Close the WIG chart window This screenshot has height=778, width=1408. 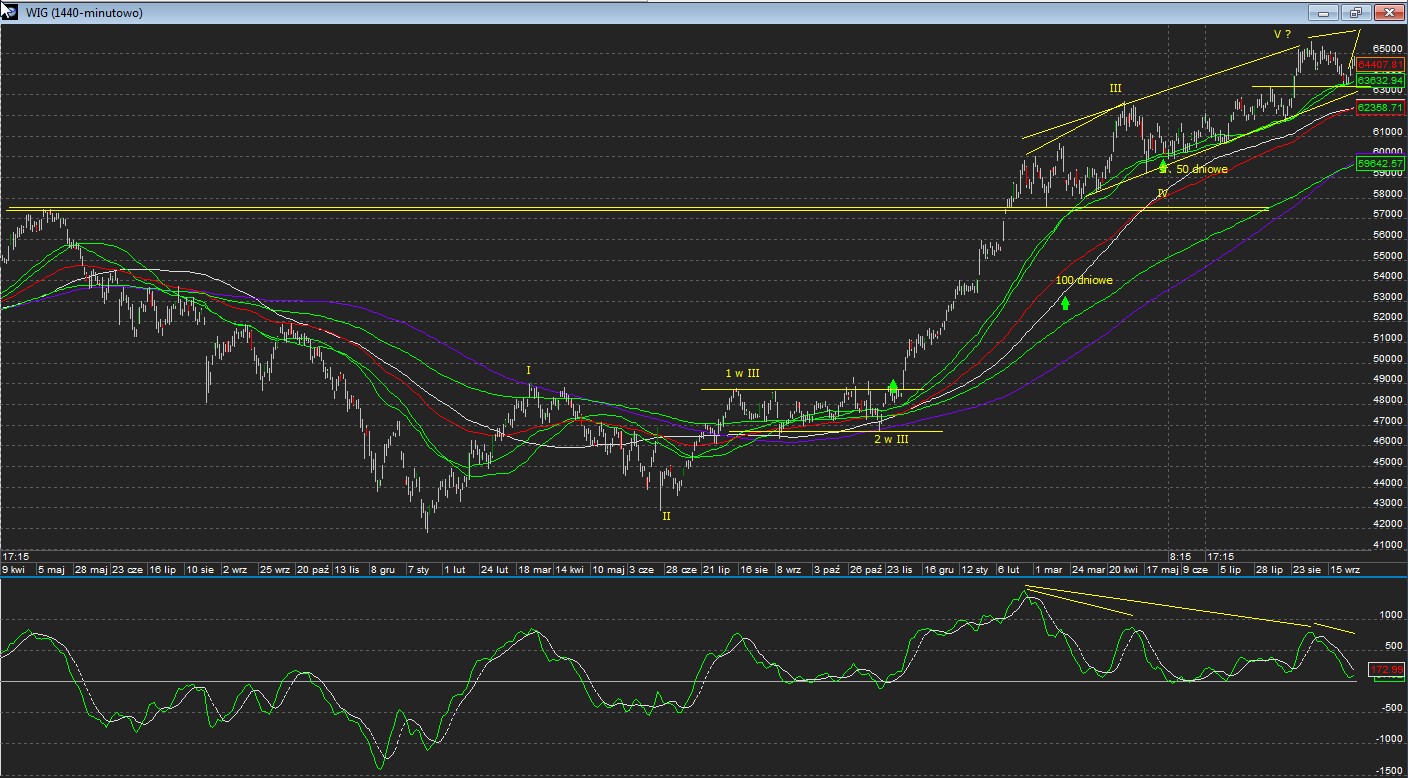(x=1388, y=13)
